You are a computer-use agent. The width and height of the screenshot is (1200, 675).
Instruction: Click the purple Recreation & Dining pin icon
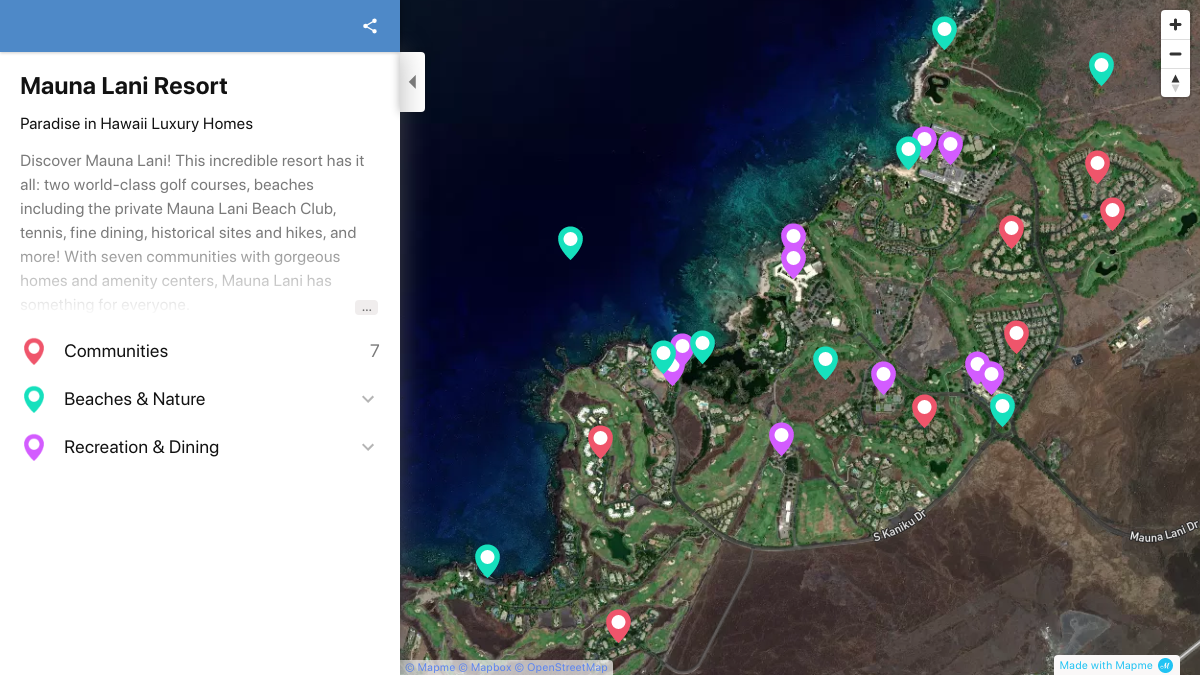(x=33, y=446)
